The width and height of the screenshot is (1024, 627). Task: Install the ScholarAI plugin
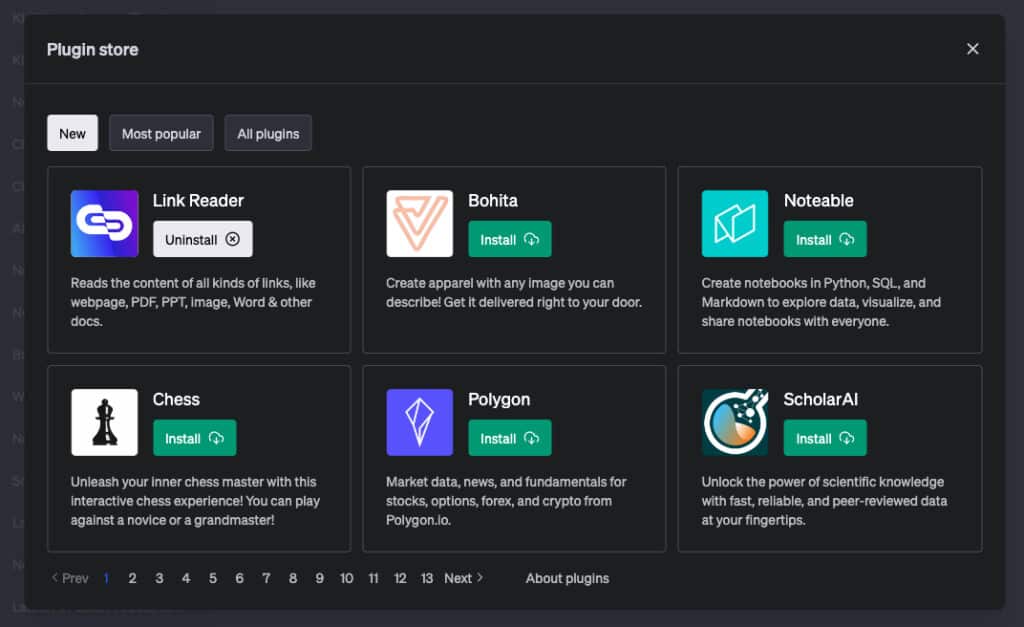pyautogui.click(x=825, y=438)
